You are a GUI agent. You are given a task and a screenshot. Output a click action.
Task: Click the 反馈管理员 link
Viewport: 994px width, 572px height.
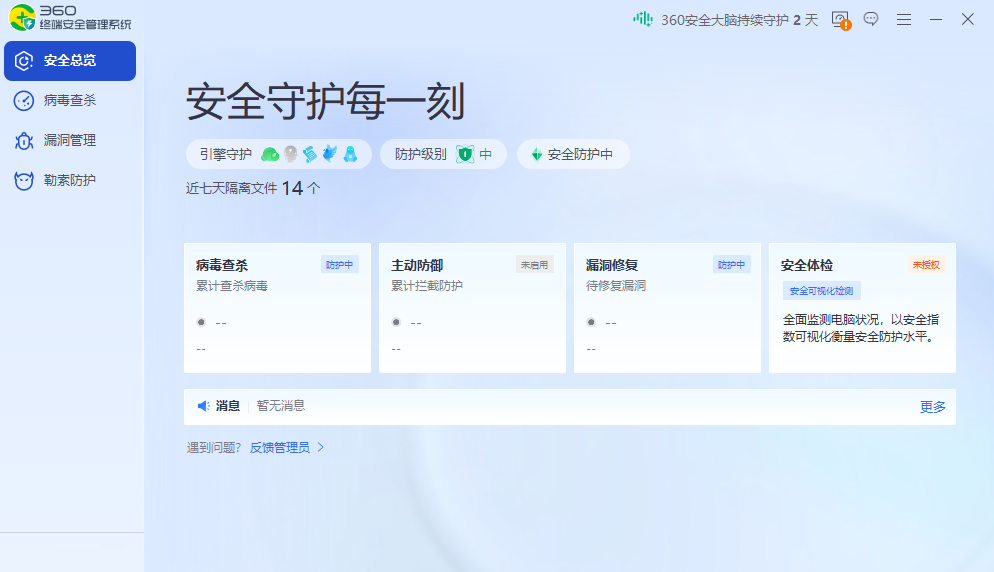coord(279,447)
